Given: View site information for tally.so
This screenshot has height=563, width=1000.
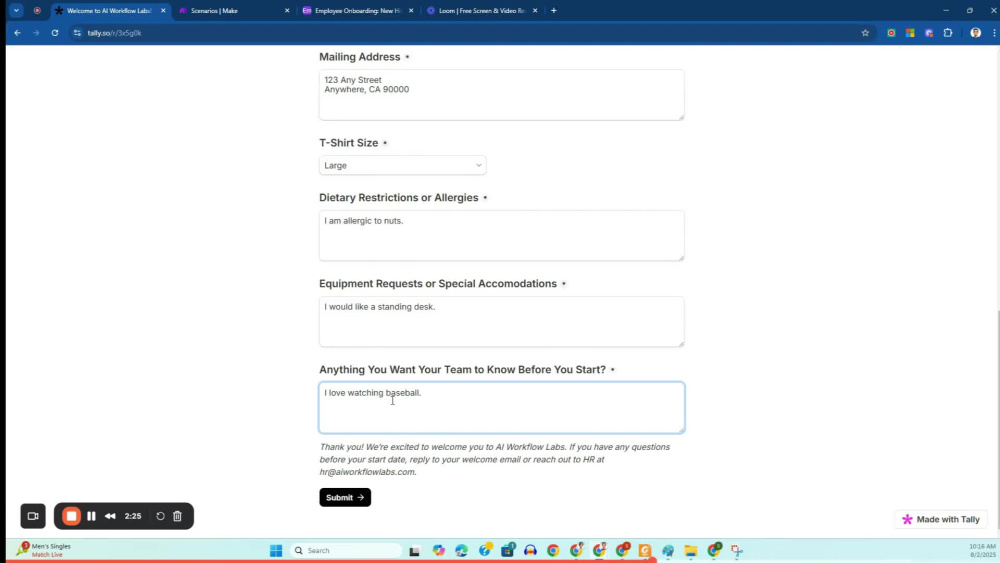Looking at the screenshot, I should (77, 33).
